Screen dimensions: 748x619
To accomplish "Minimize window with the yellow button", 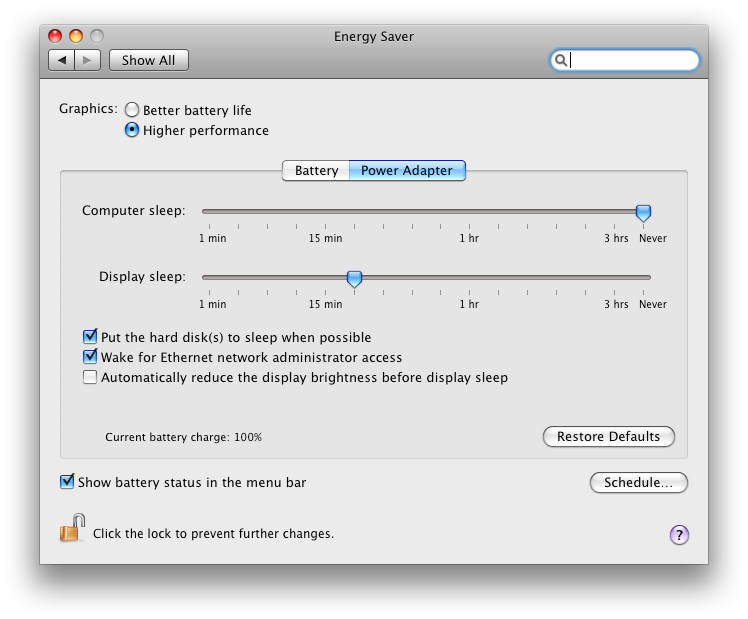I will pyautogui.click(x=76, y=36).
